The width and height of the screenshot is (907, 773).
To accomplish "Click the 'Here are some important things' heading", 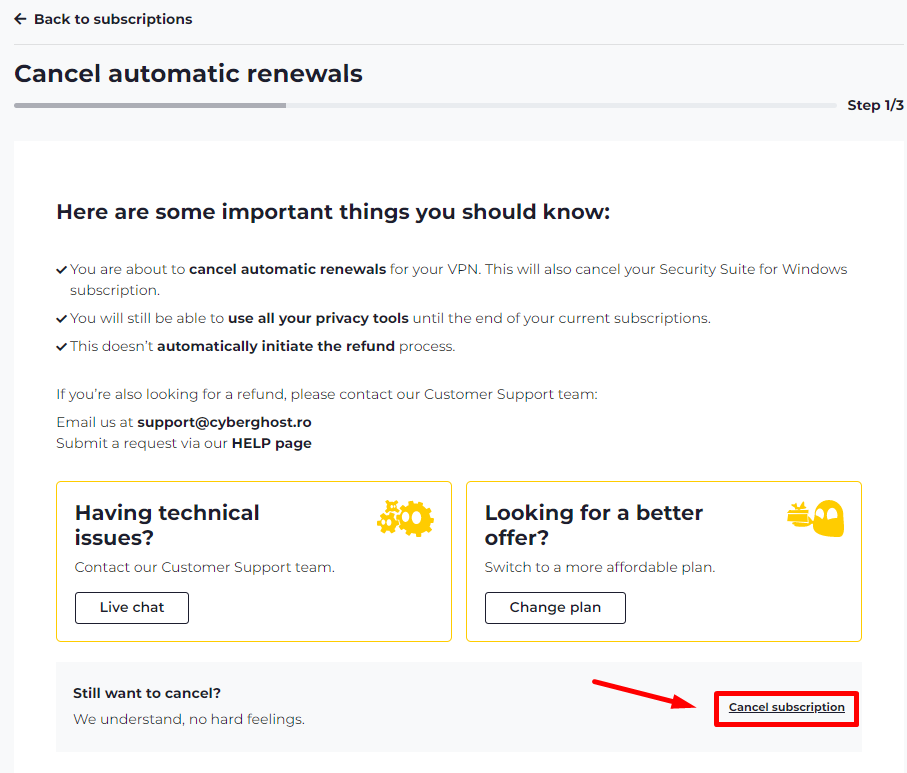I will coord(333,212).
